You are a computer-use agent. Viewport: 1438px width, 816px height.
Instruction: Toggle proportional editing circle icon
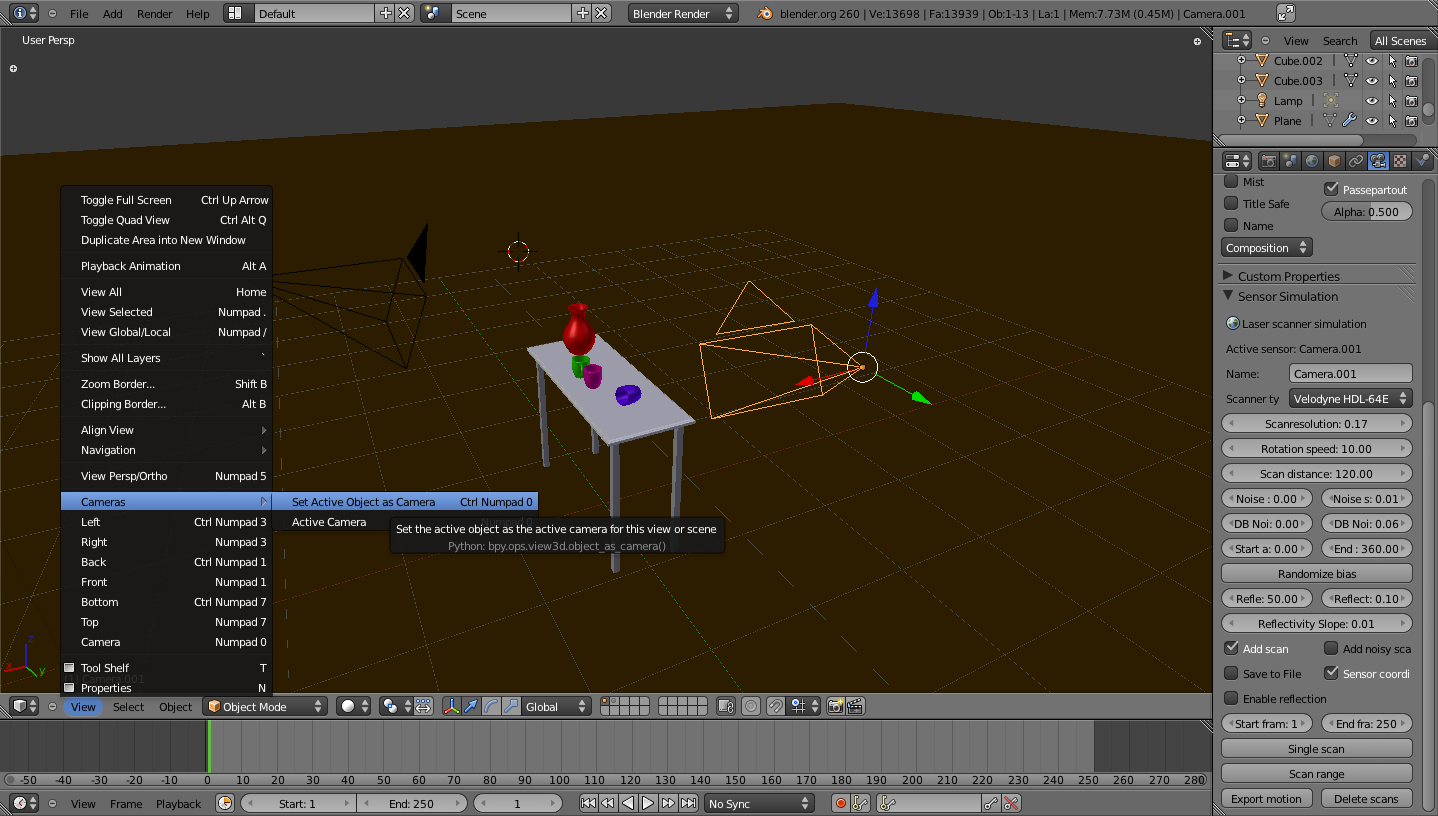pos(751,706)
